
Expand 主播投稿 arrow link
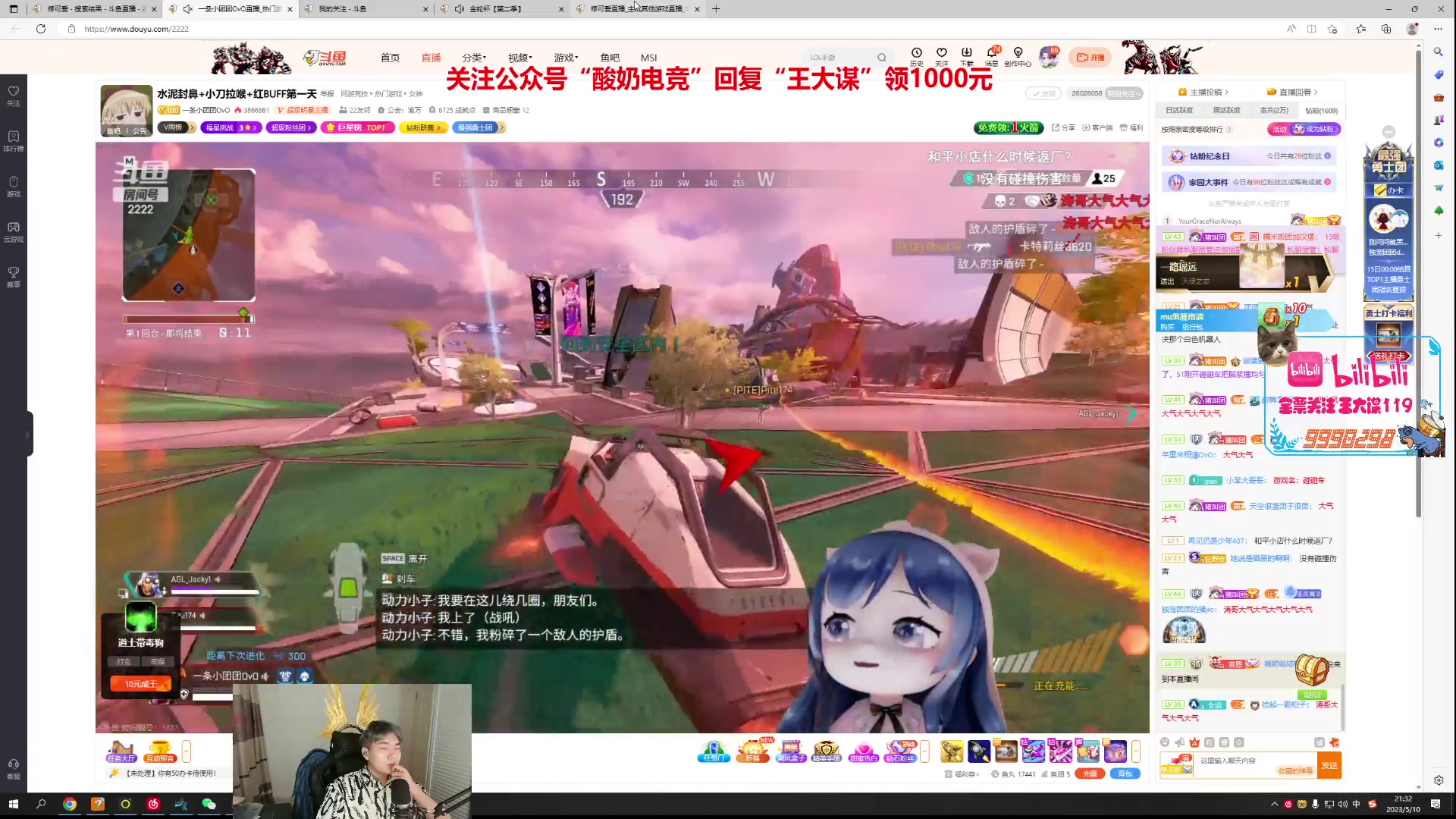[1203, 93]
